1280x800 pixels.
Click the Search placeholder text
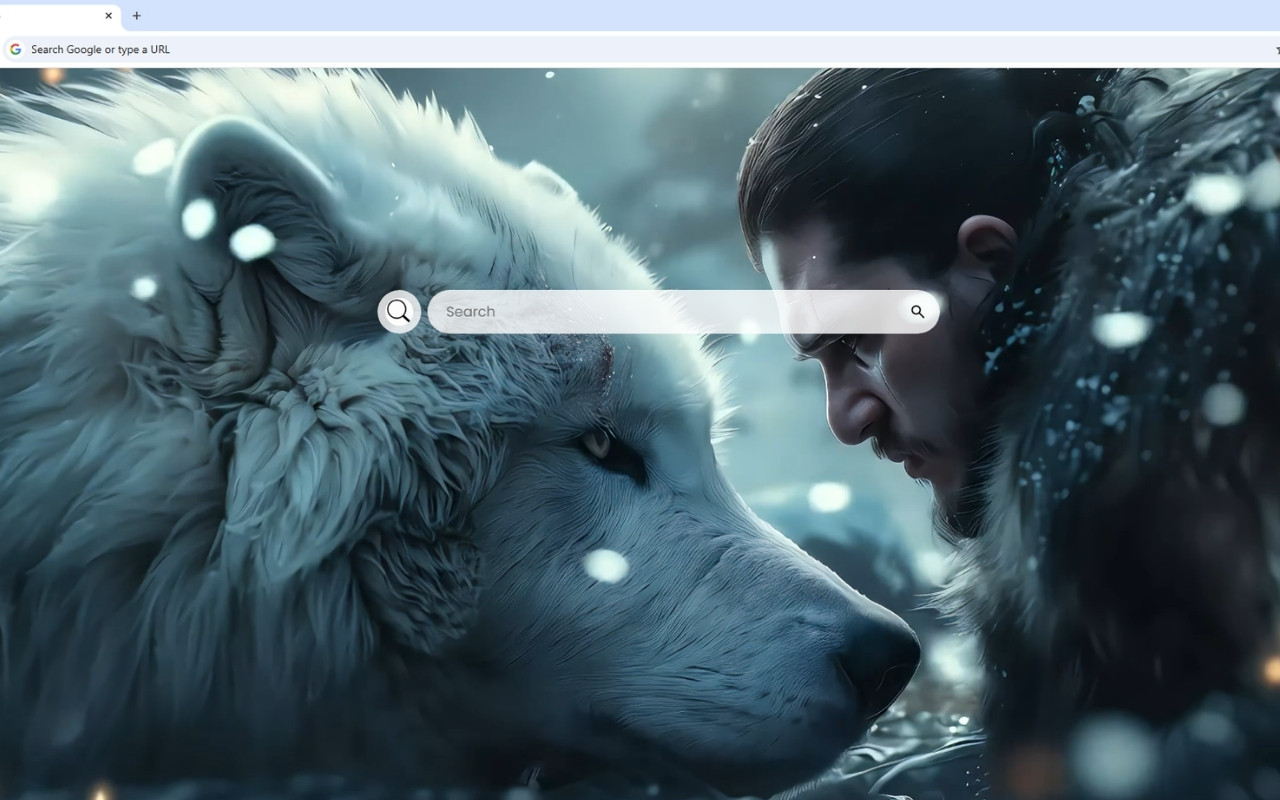coord(470,311)
